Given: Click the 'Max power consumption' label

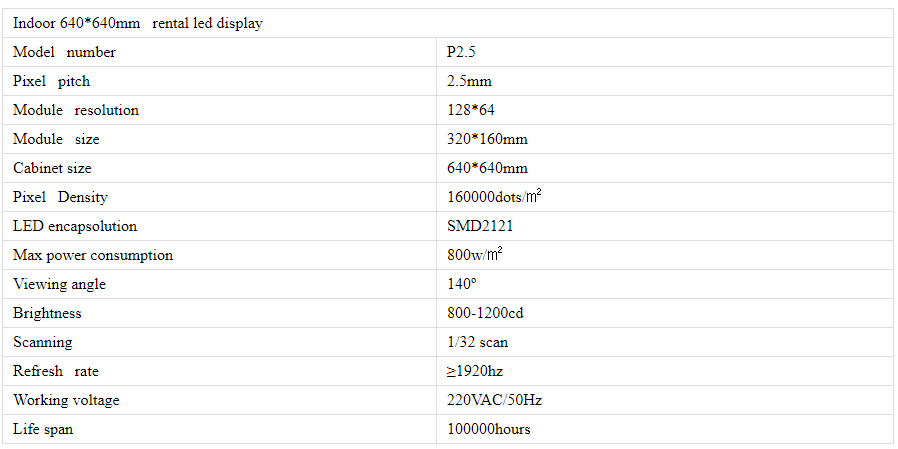Looking at the screenshot, I should tap(93, 255).
